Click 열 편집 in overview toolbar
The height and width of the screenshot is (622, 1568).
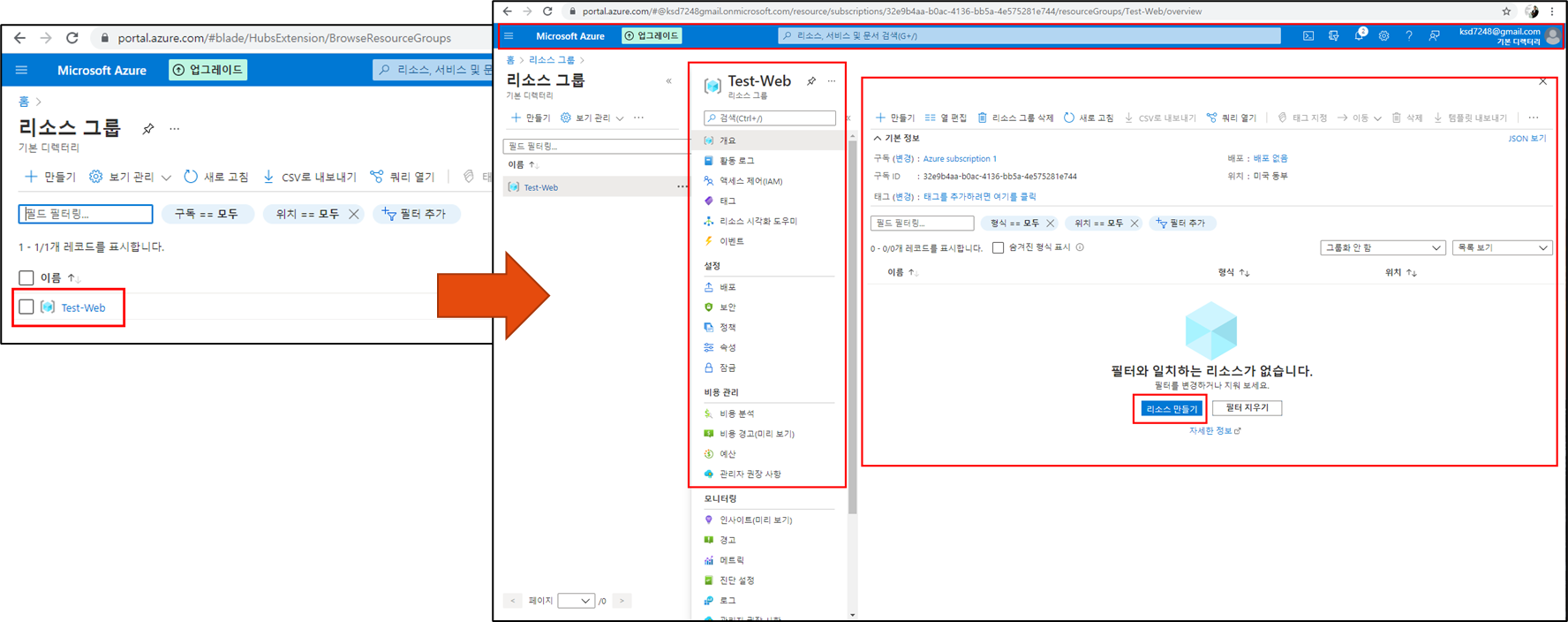[x=946, y=118]
